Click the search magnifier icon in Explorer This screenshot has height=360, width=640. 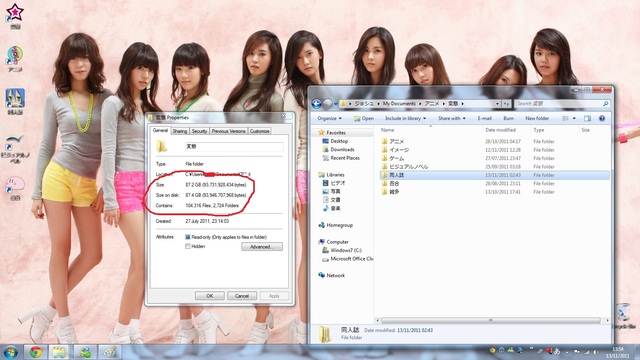(605, 104)
